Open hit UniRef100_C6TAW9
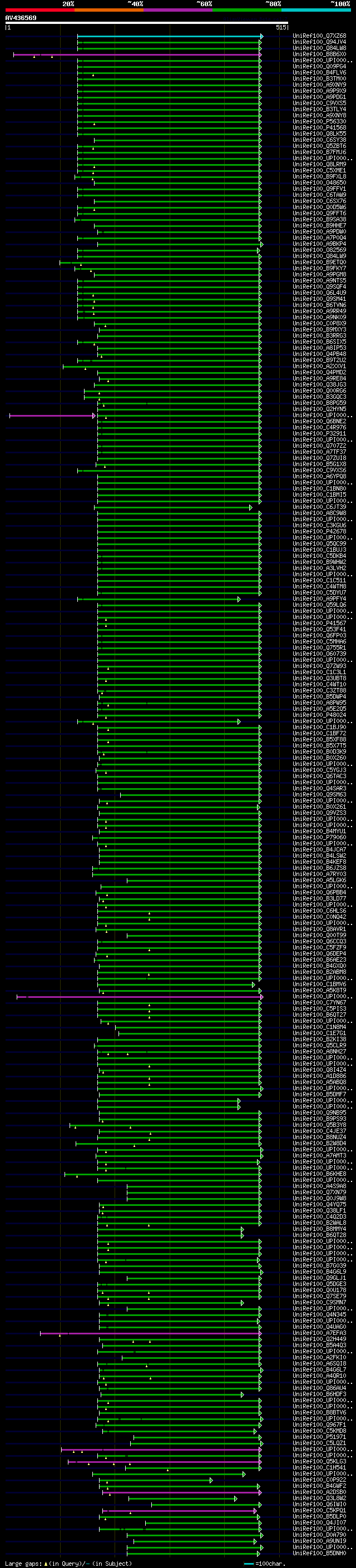The height and width of the screenshot is (1568, 356). click(x=319, y=195)
